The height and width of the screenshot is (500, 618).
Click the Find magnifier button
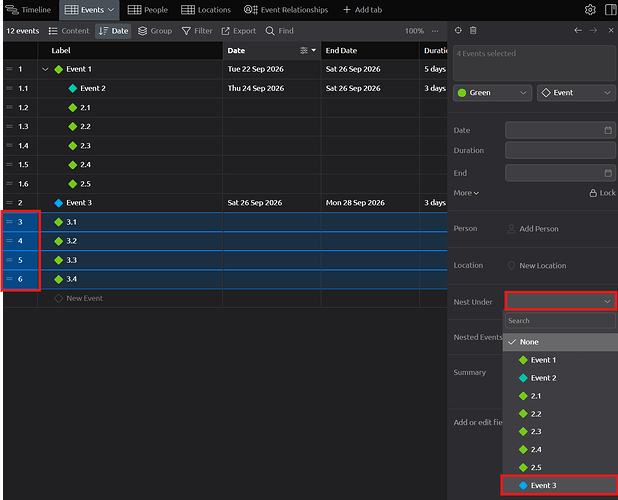click(279, 31)
